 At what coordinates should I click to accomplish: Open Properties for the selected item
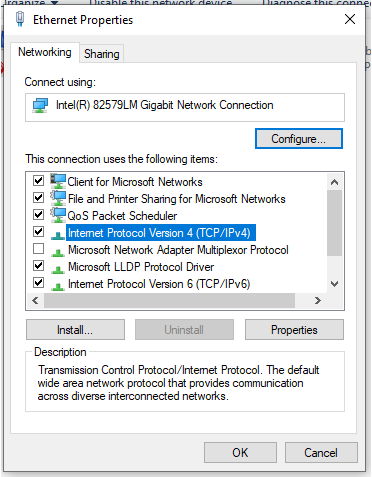tap(294, 330)
